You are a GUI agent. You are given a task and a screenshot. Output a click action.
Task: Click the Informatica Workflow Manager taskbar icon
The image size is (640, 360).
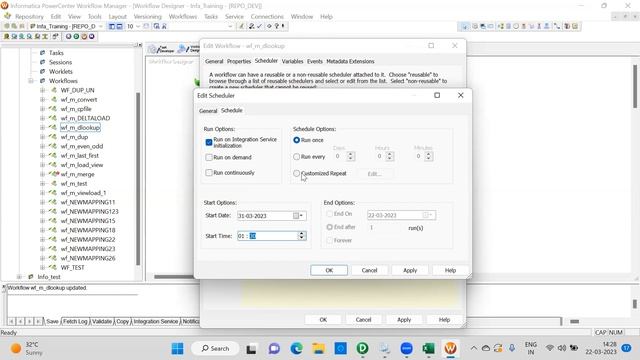tap(450, 349)
